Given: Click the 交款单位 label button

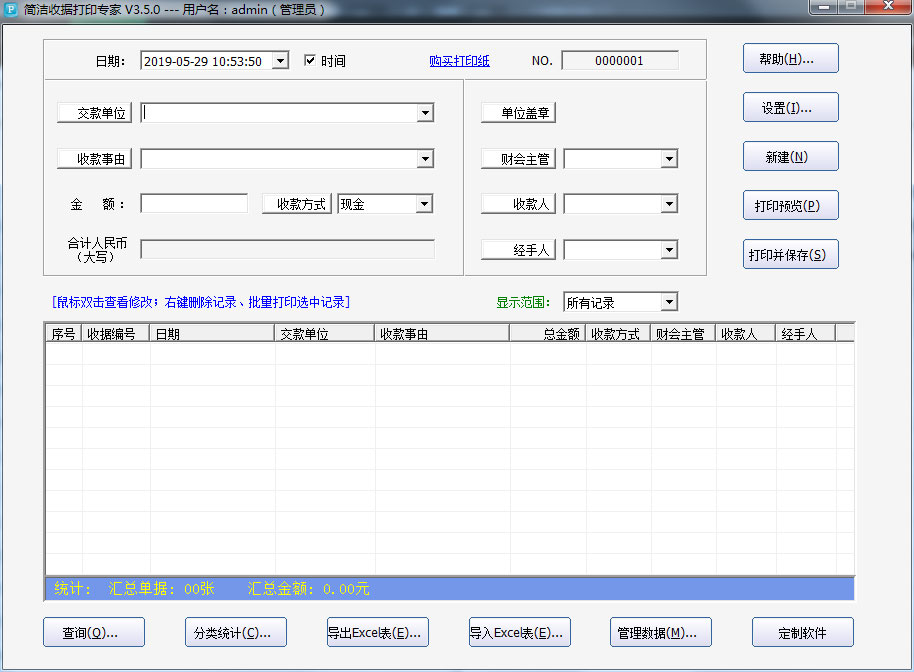Looking at the screenshot, I should point(94,112).
